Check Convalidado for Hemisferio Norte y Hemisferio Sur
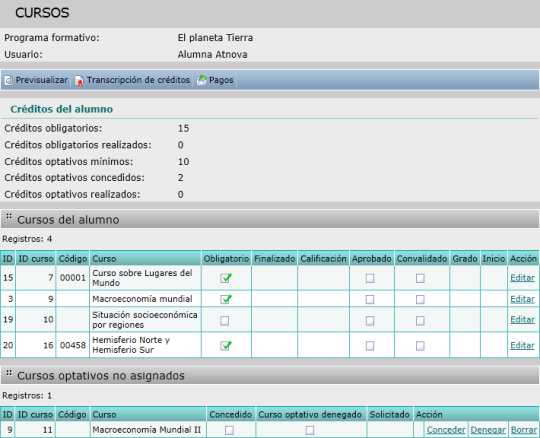 [x=420, y=346]
